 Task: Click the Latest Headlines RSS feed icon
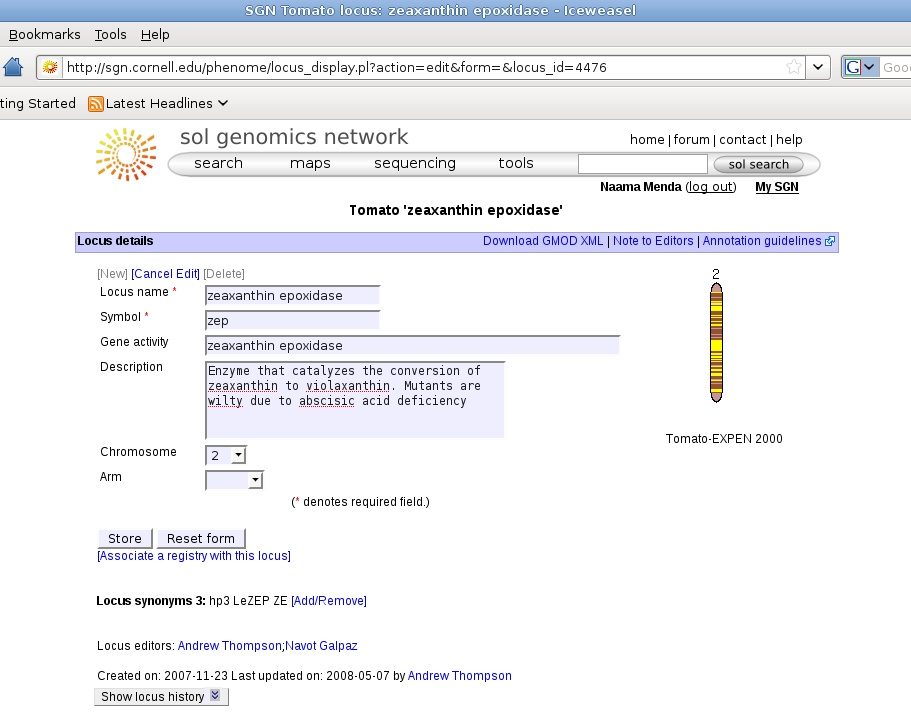point(96,103)
